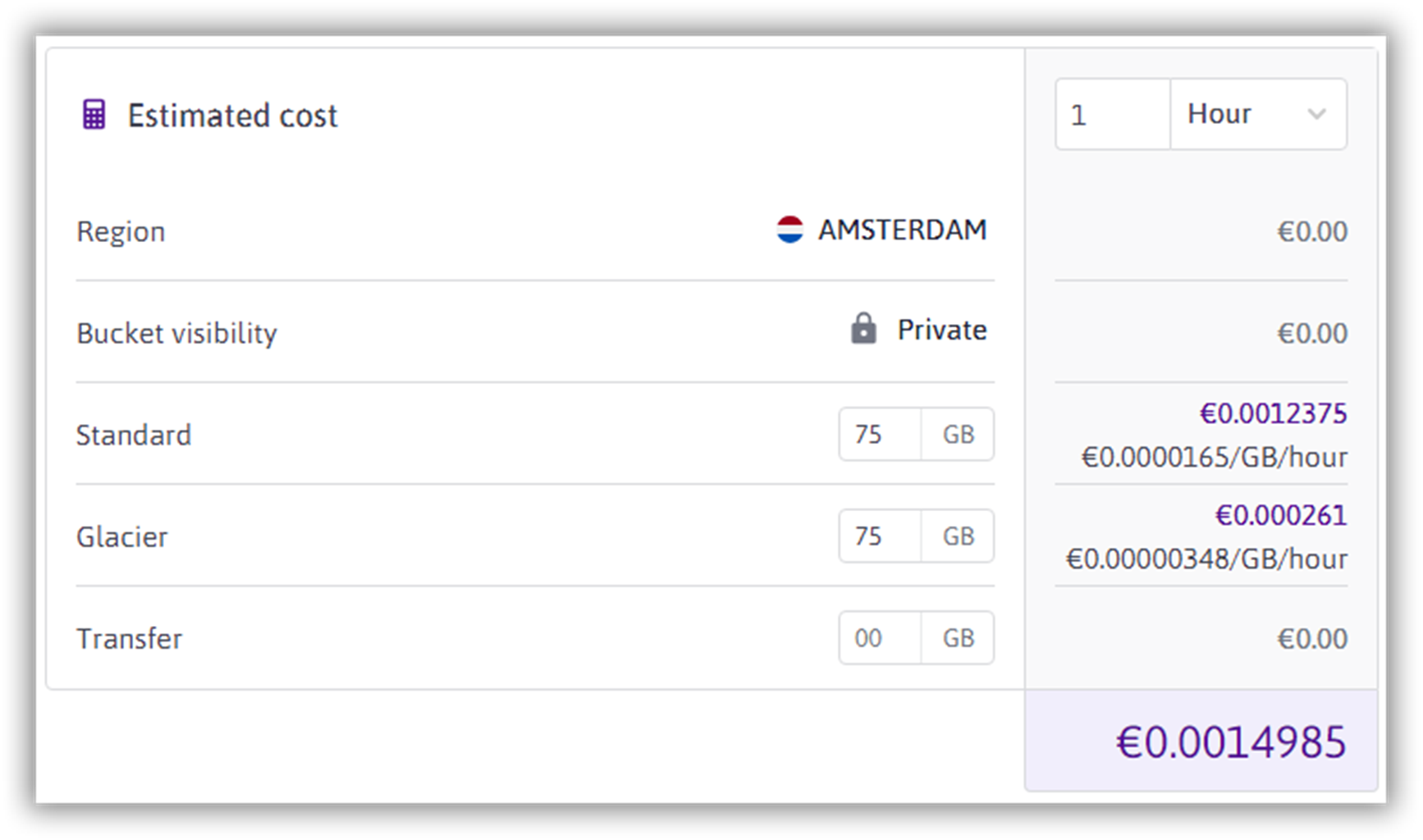Focus the duration number field showing 1
The height and width of the screenshot is (840, 1423).
[x=1112, y=114]
